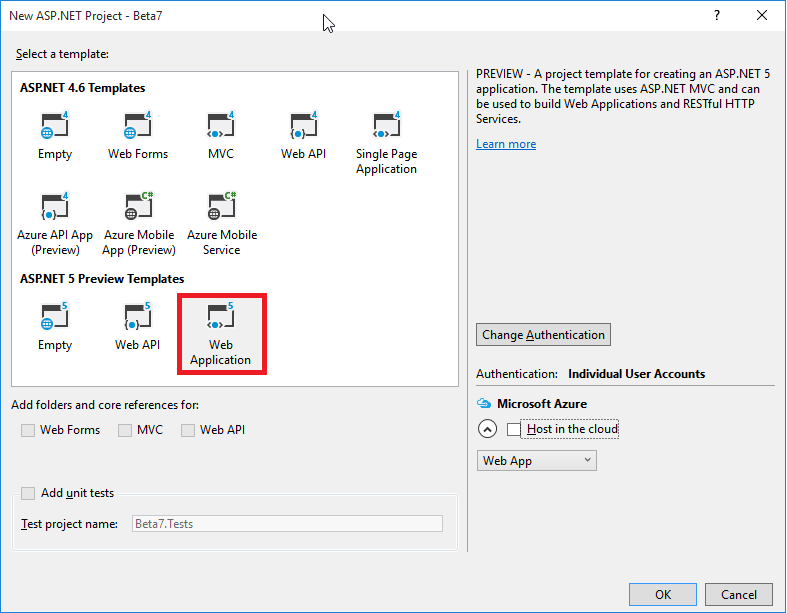Pick the Azure Mobile Service template

[x=221, y=223]
